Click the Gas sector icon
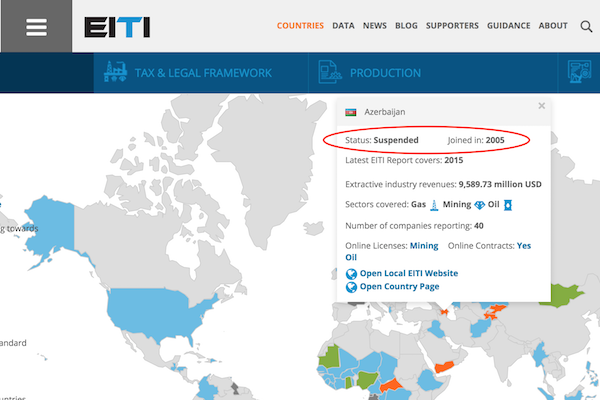This screenshot has height=400, width=600. pyautogui.click(x=434, y=205)
